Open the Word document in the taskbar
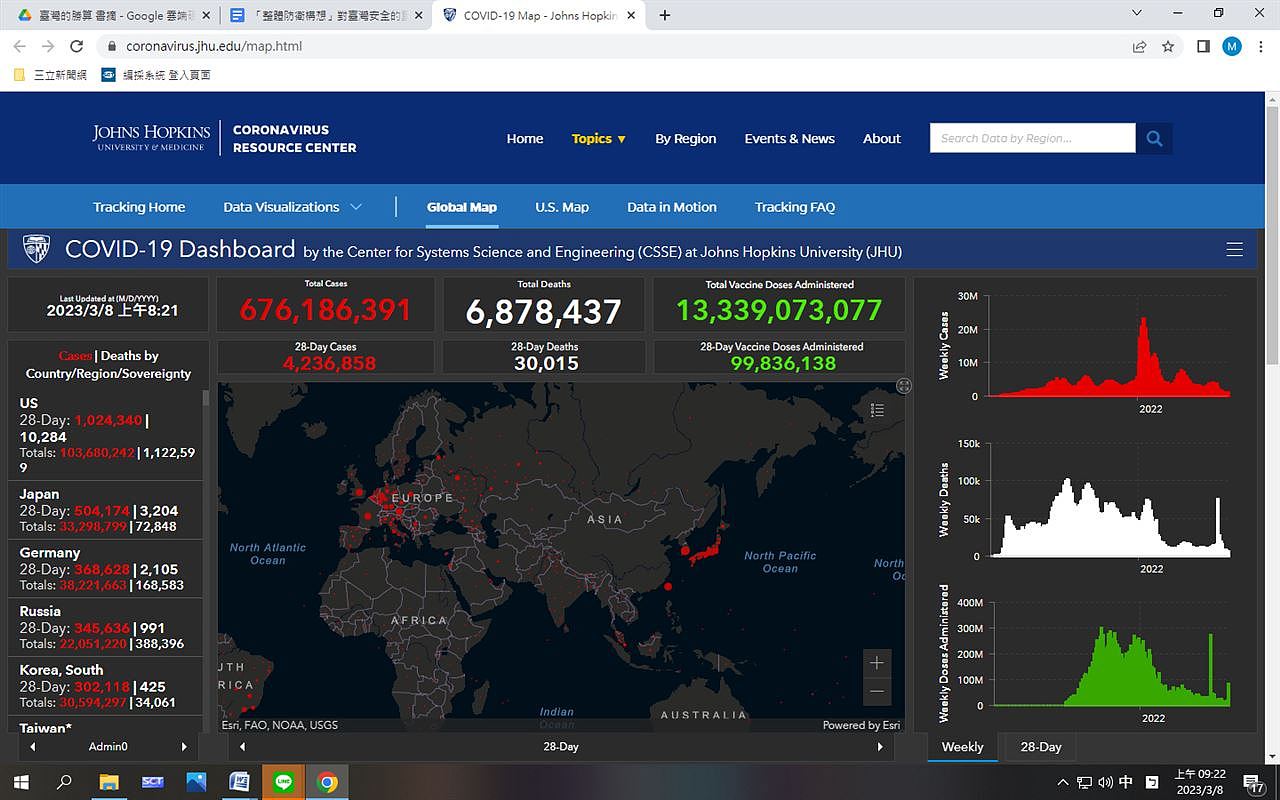 (x=239, y=782)
